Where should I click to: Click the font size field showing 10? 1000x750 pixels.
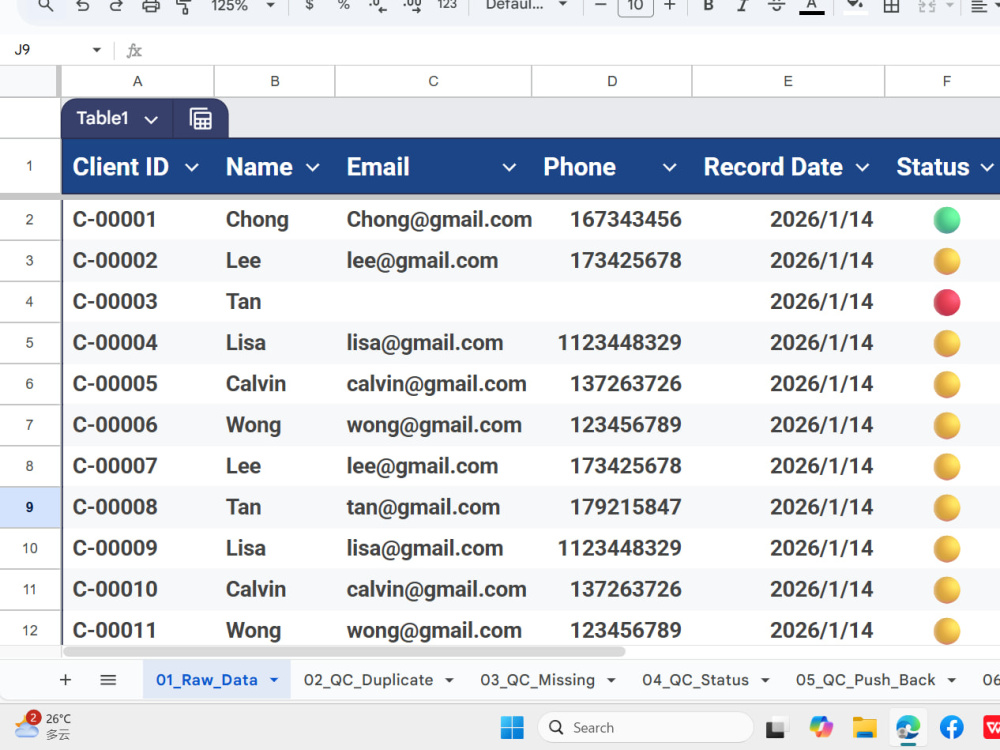click(635, 6)
